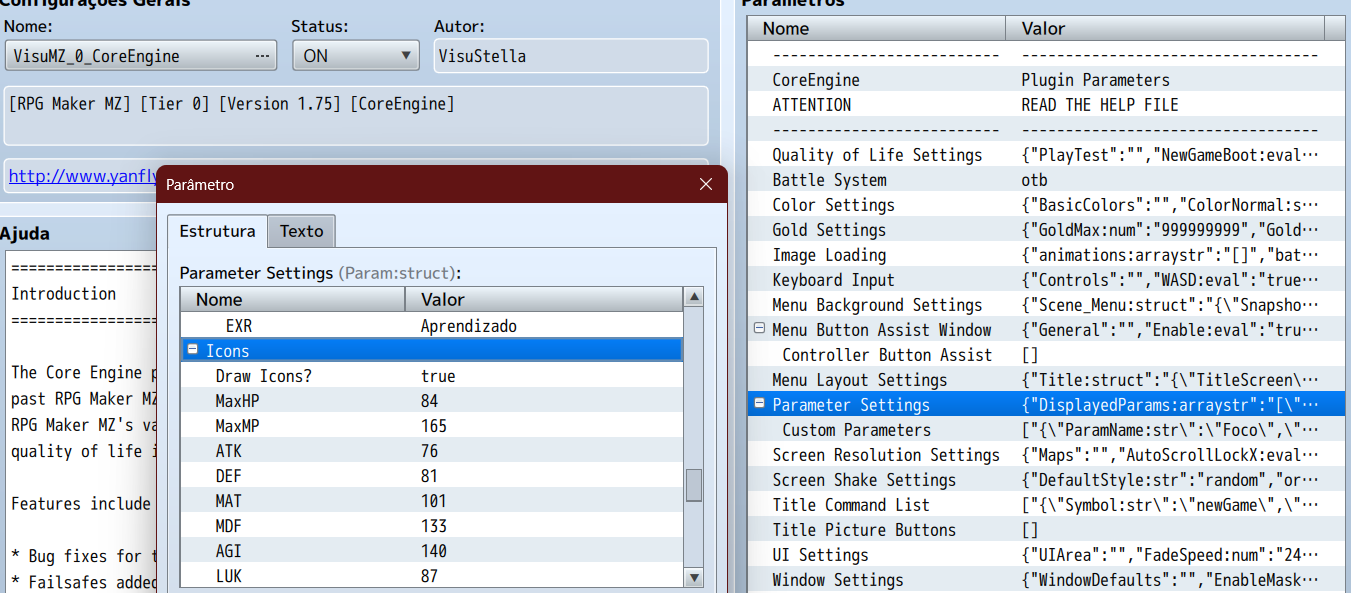Click the LUK value 87

[430, 576]
